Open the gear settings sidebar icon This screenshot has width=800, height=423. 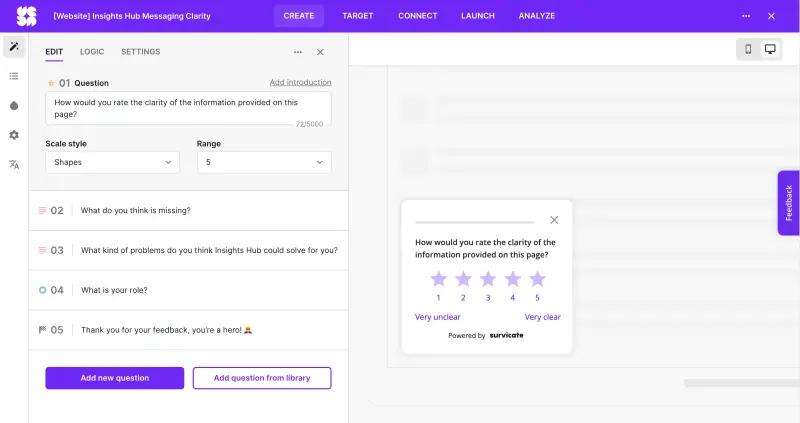(x=14, y=135)
